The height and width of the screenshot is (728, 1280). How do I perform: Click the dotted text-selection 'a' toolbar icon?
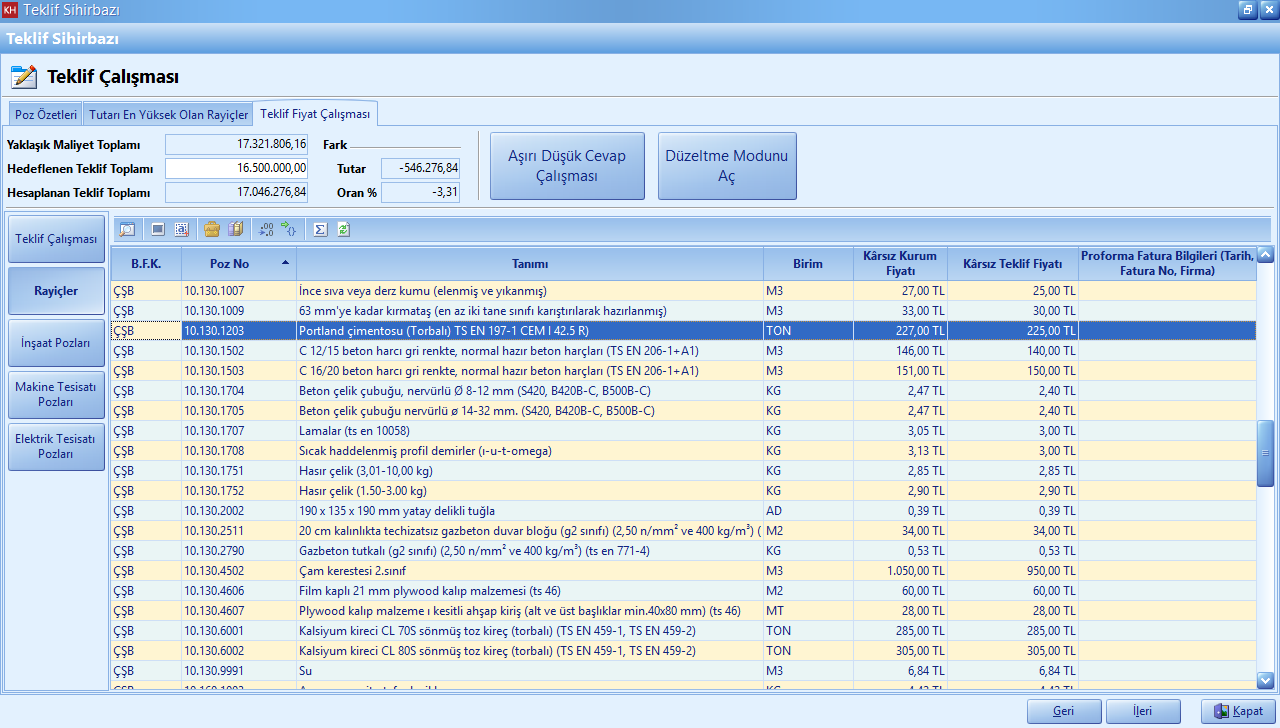pyautogui.click(x=181, y=229)
